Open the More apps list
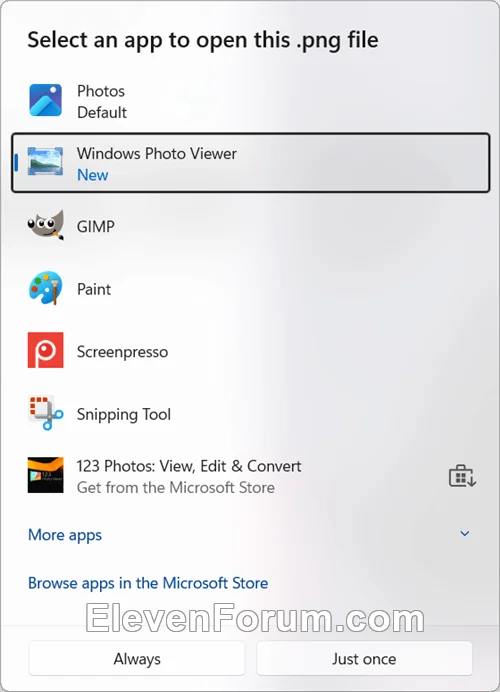Screen dimensions: 500x692 pos(65,535)
